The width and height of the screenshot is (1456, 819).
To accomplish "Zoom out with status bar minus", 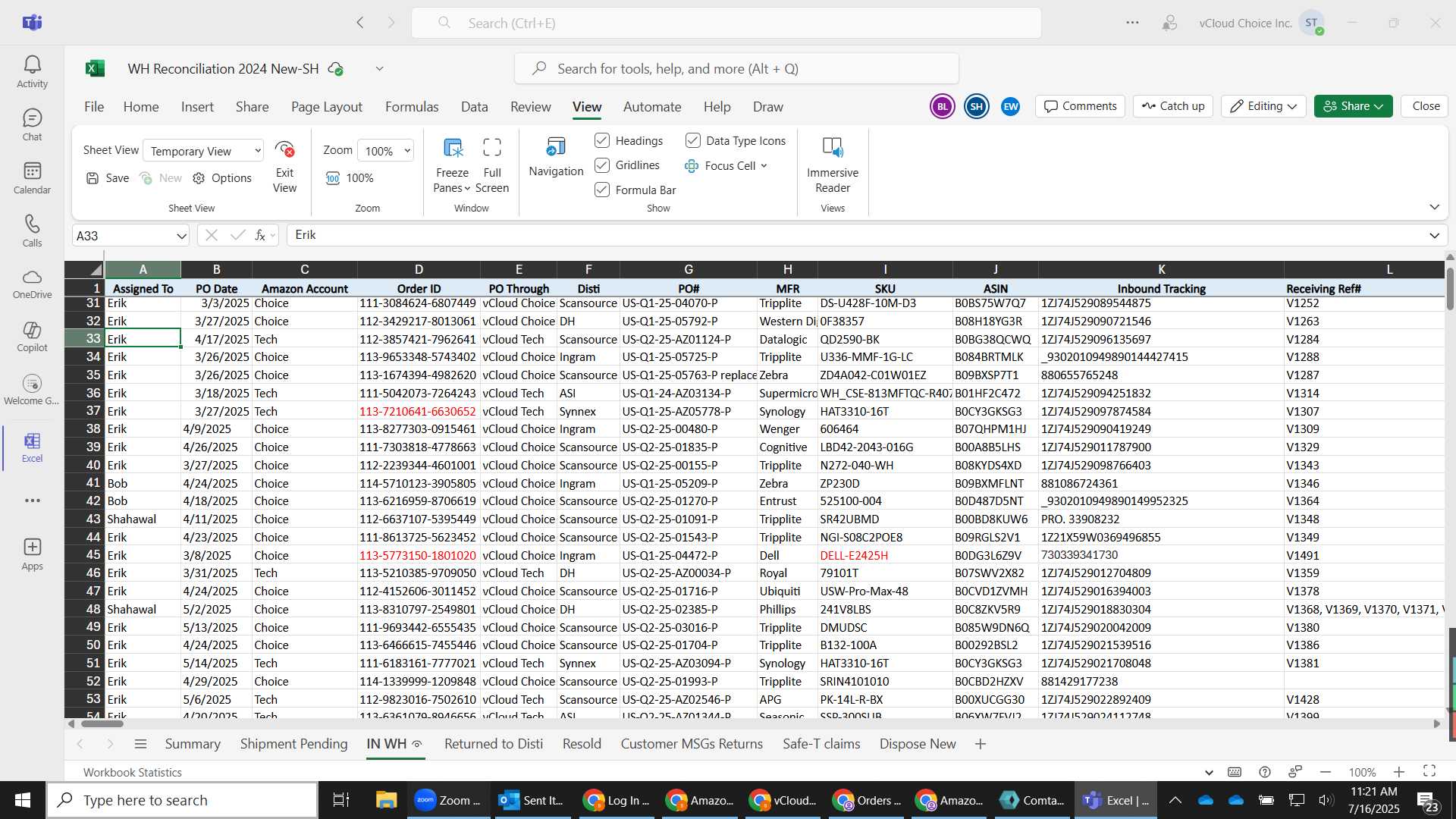I will click(1326, 772).
